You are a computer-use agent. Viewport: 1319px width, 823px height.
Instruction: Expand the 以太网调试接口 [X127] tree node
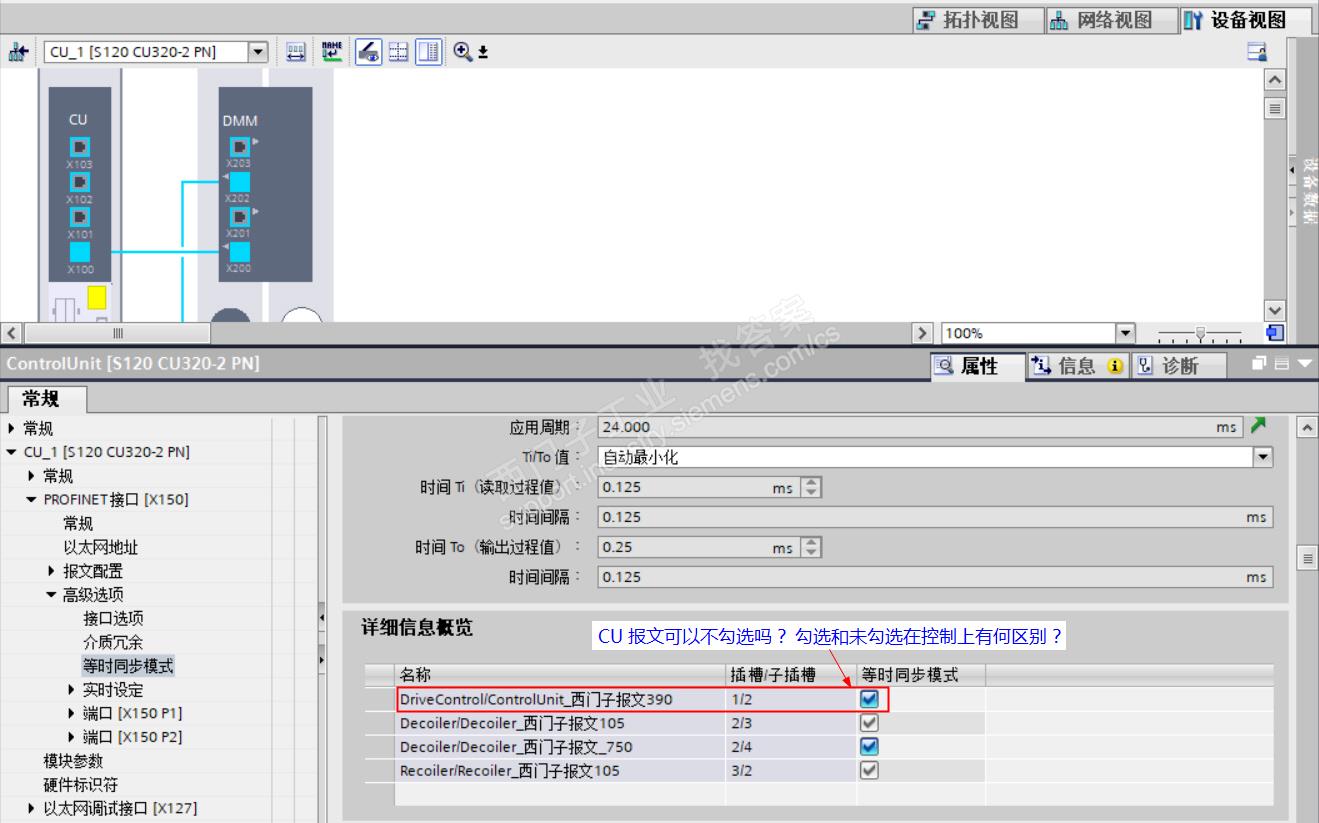click(x=31, y=808)
